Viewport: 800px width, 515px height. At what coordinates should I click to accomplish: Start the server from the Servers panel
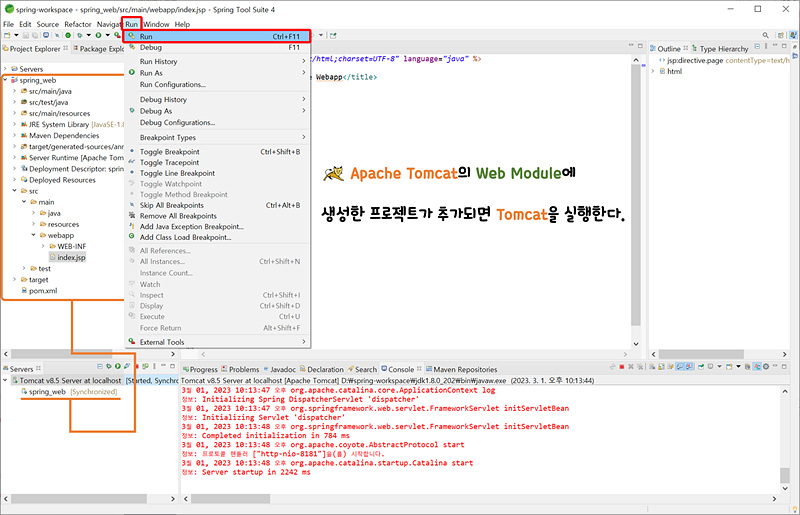coord(118,366)
